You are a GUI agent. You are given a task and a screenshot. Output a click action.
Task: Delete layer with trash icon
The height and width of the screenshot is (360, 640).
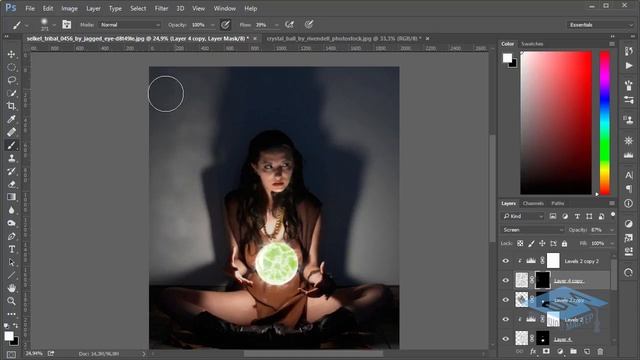(x=600, y=351)
